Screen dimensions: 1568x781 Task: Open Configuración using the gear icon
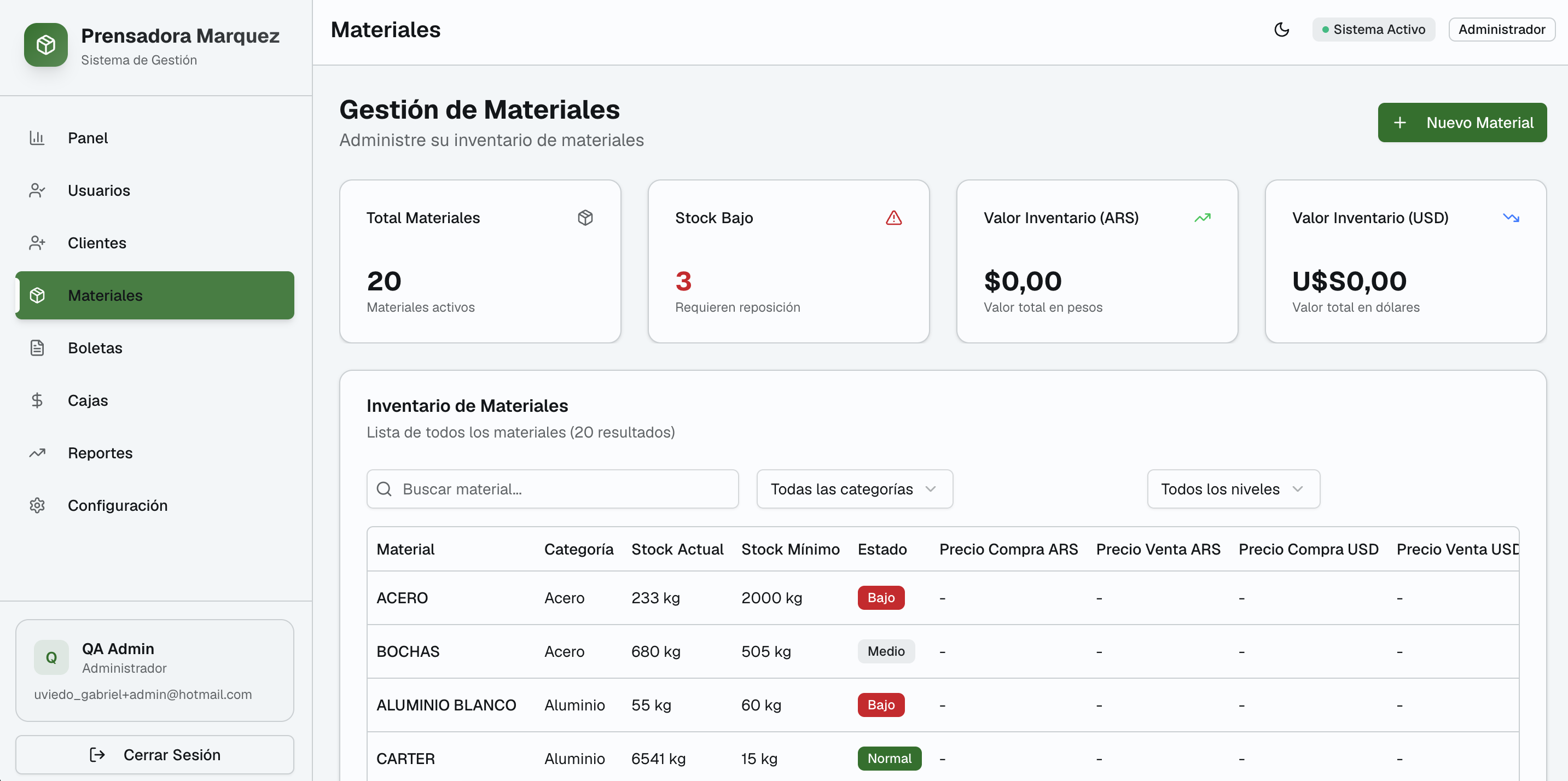37,505
